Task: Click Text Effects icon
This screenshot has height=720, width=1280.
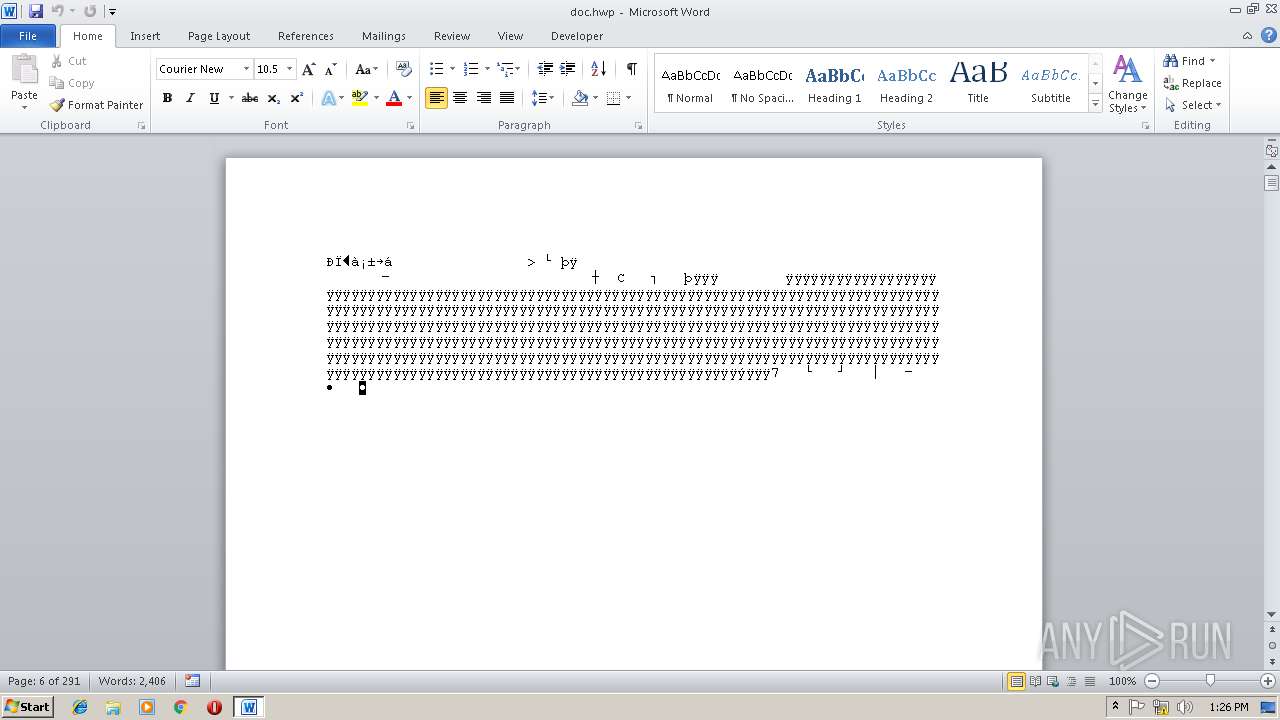Action: pyautogui.click(x=328, y=98)
